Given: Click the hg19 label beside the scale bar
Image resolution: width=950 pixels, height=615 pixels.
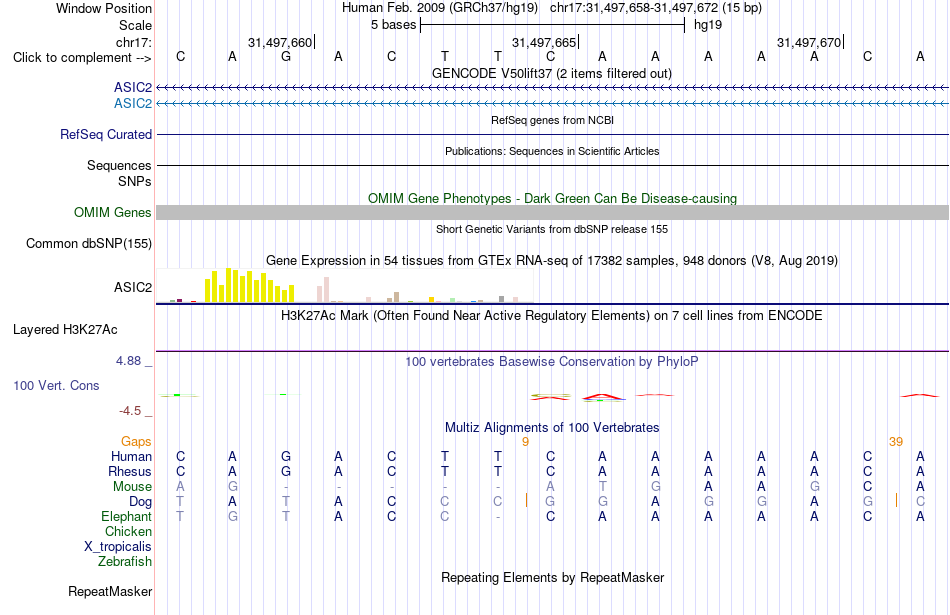Looking at the screenshot, I should (x=708, y=25).
